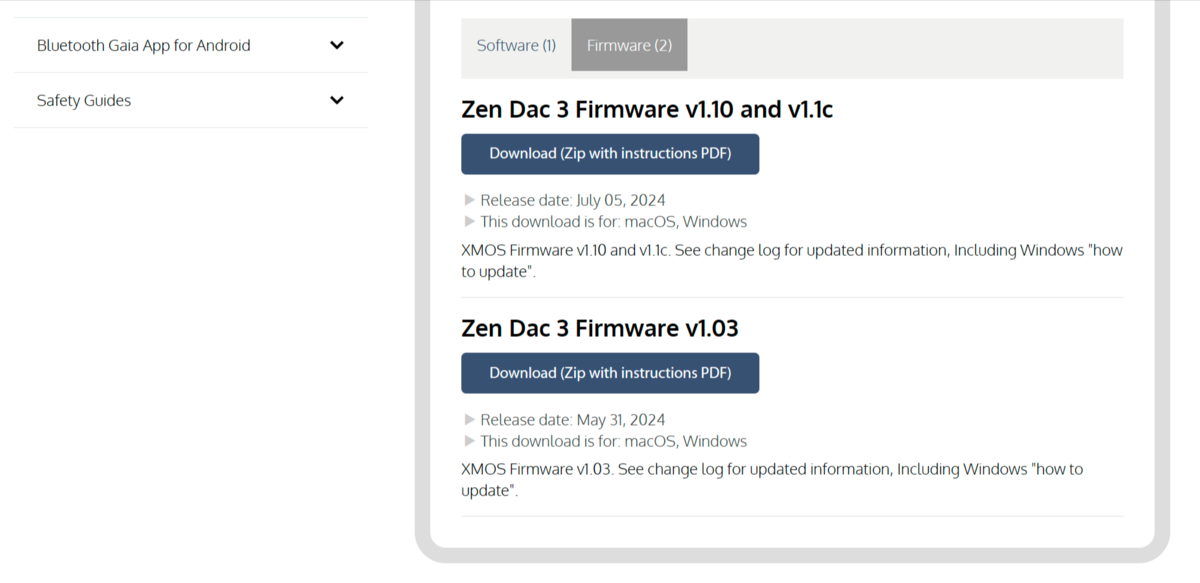Click triangle bullet for v1.10 platform line
Viewport: 1200px width, 583px height.
pos(470,222)
